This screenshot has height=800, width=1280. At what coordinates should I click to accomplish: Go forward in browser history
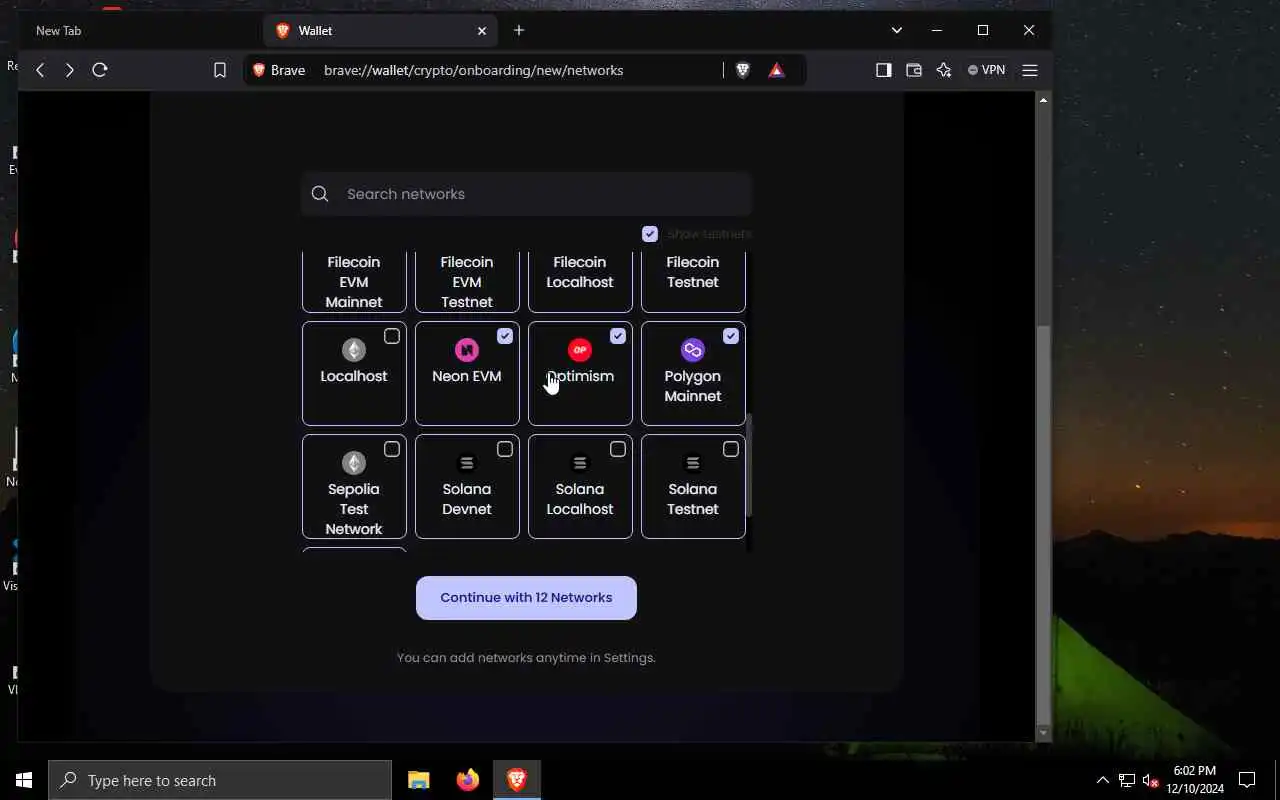tap(69, 70)
